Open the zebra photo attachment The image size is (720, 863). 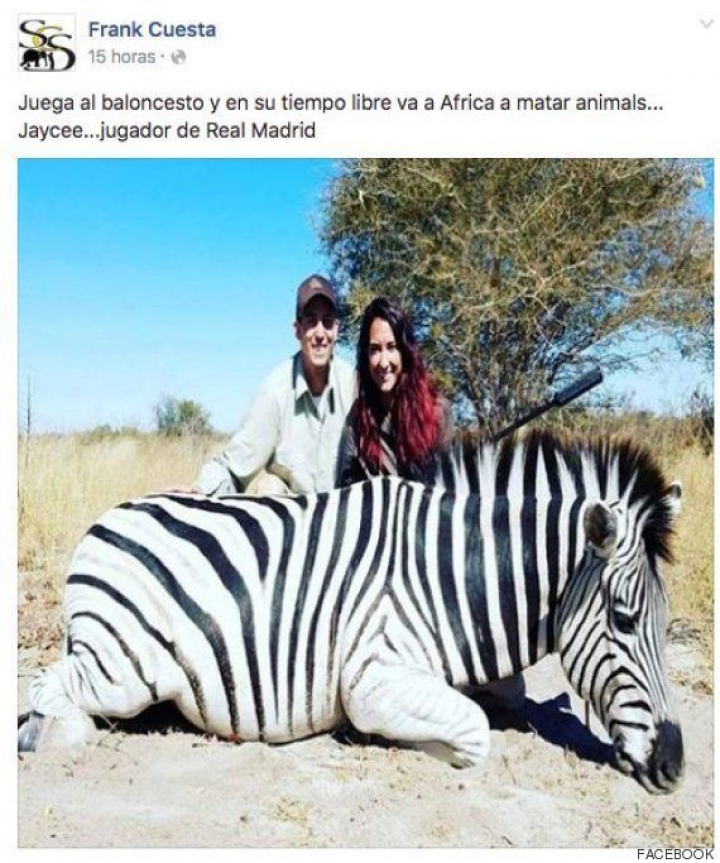pos(366,503)
